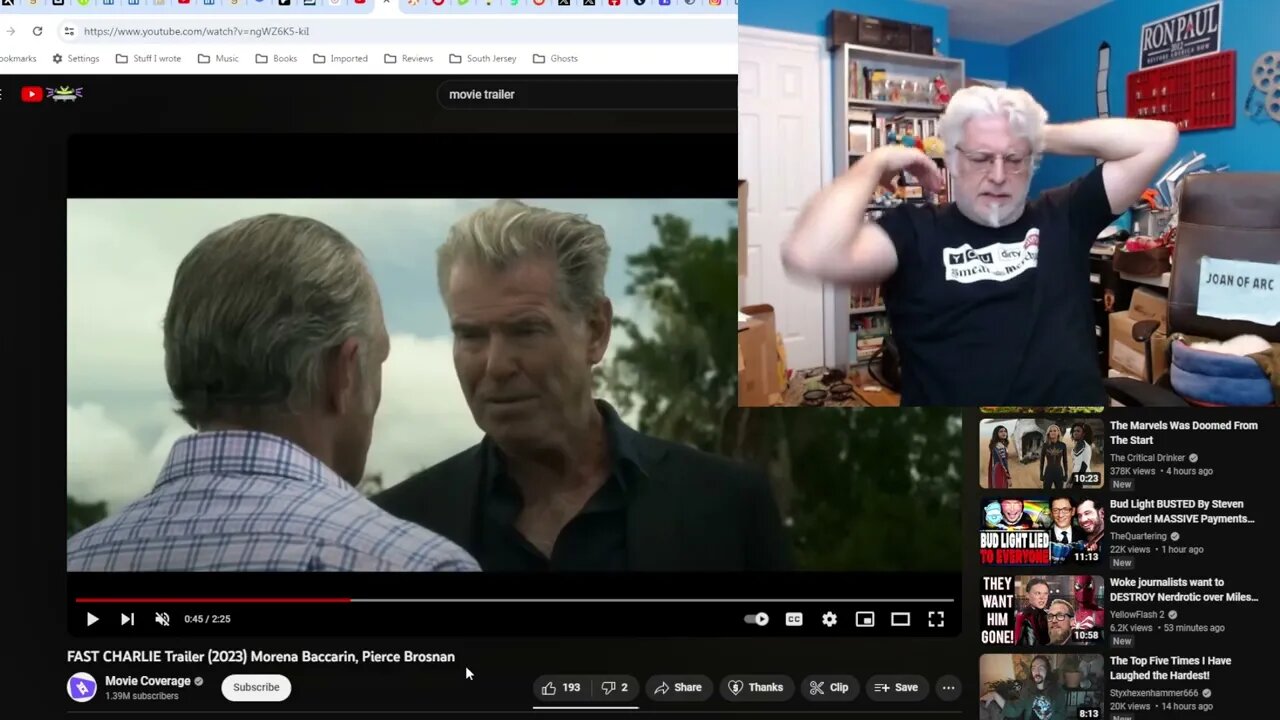Open the Ghosts bookmark folder

(x=555, y=58)
